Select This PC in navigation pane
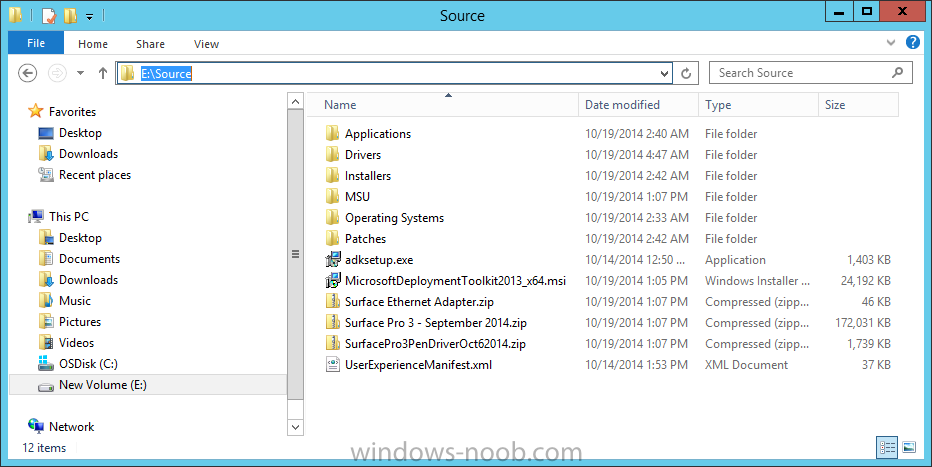Image resolution: width=932 pixels, height=467 pixels. click(68, 217)
